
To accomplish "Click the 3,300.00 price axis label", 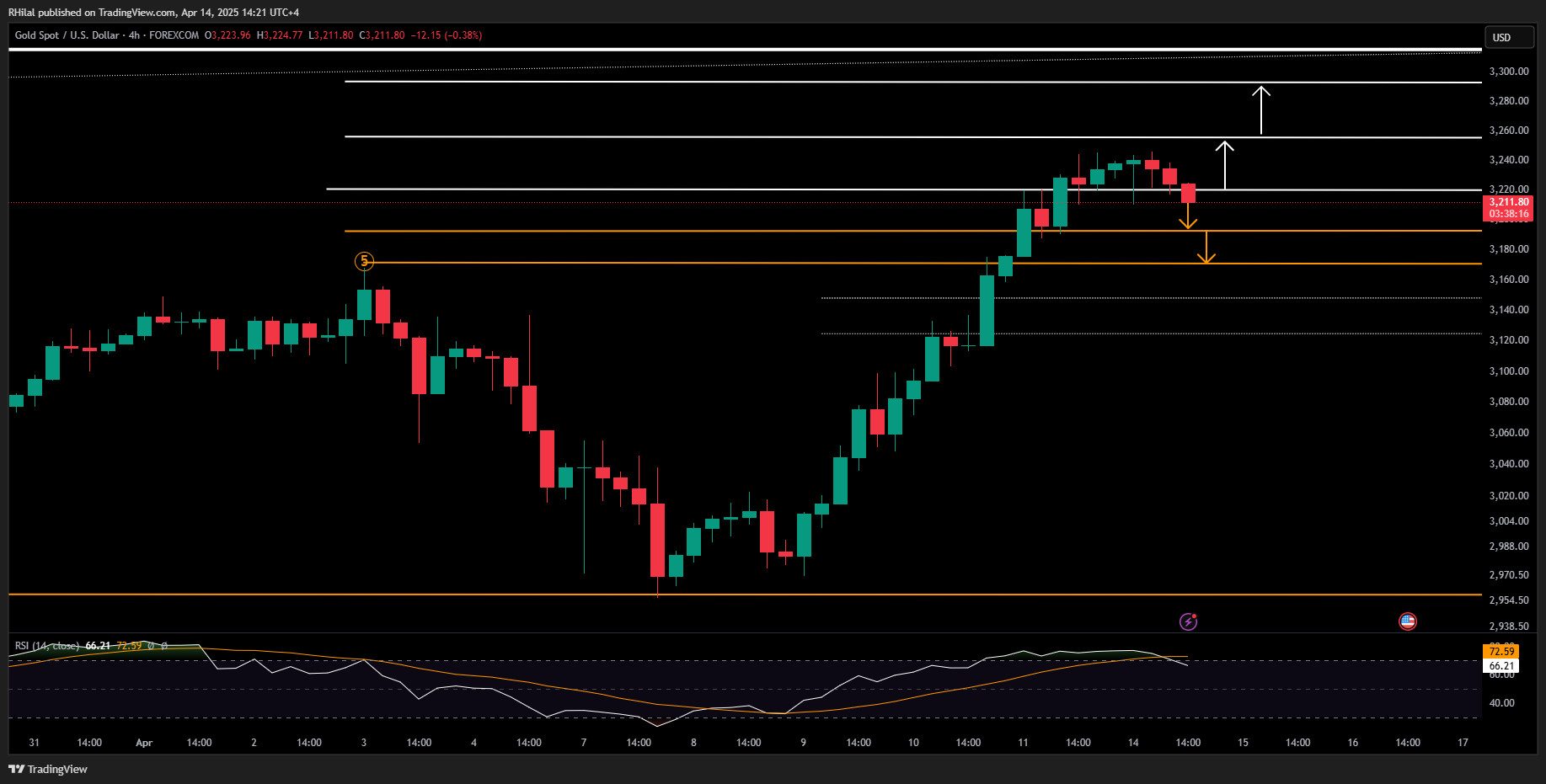I will [x=1509, y=72].
